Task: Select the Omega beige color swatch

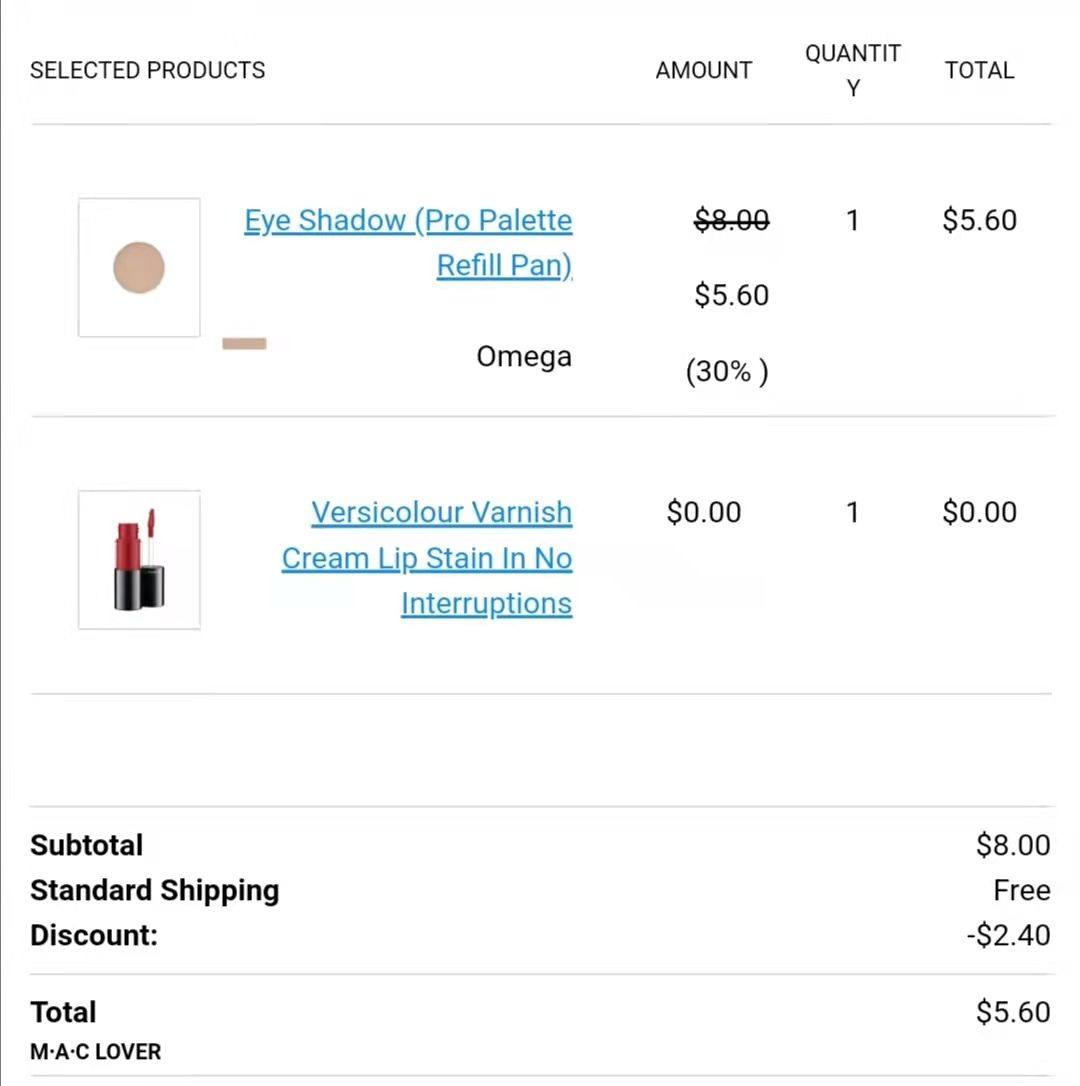Action: [x=244, y=344]
